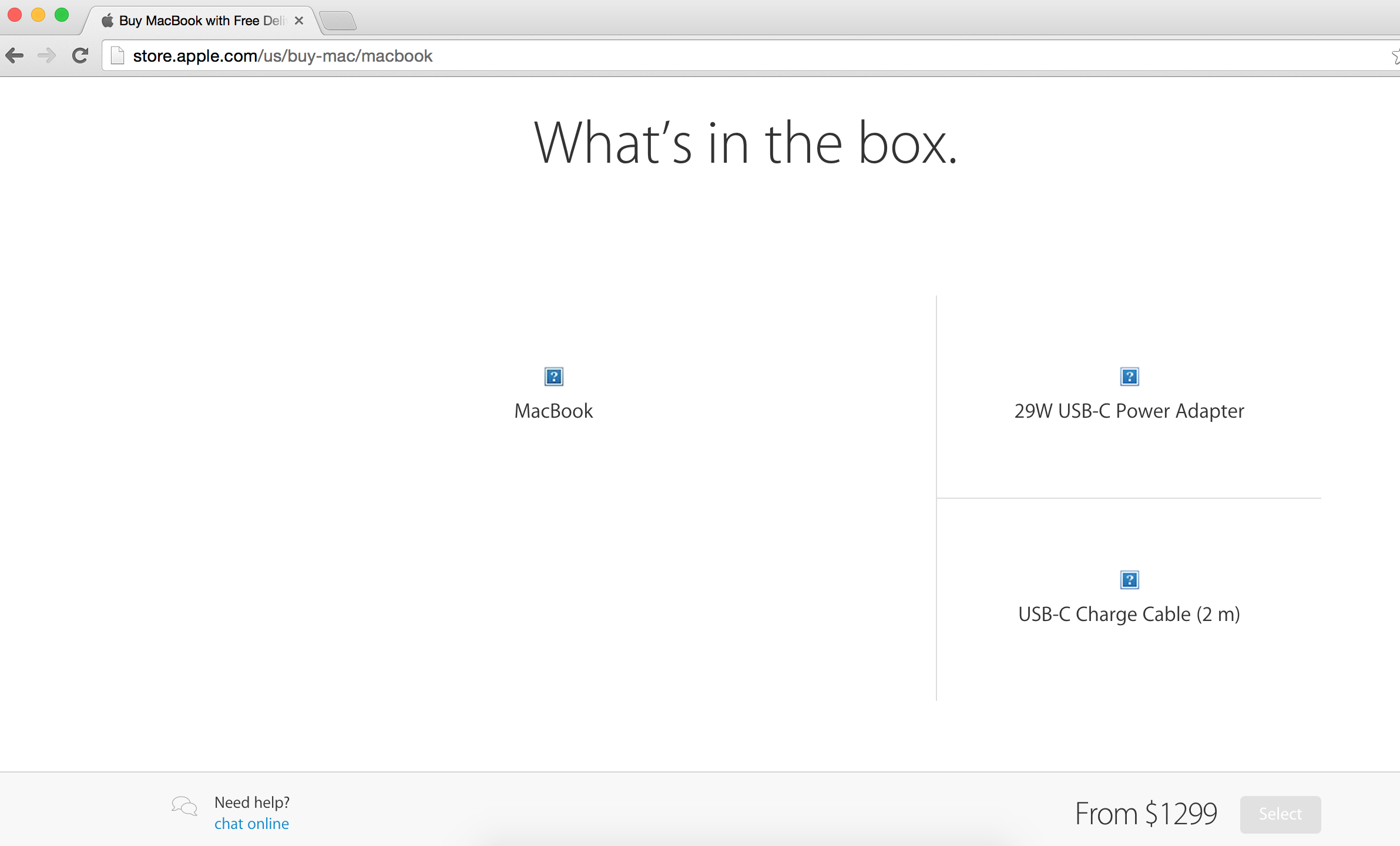Click the broken Charge Cable image placeholder

[x=1129, y=580]
